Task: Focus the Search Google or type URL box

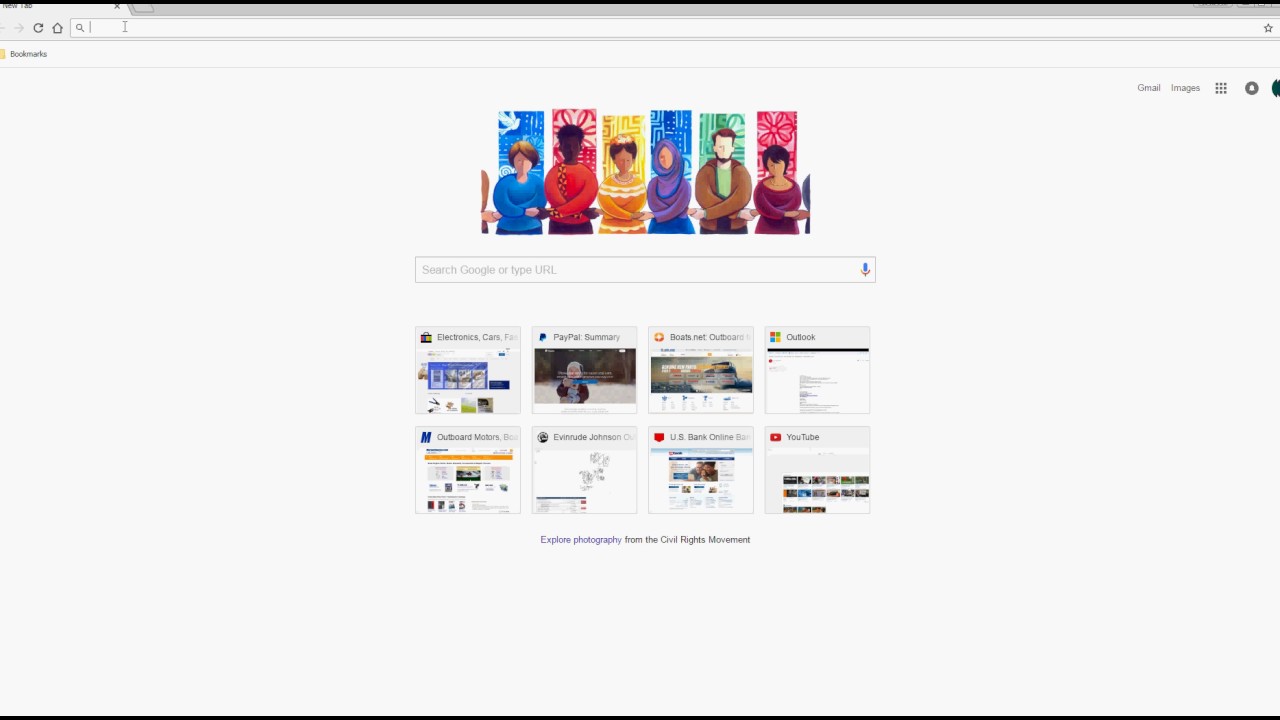Action: (x=645, y=270)
